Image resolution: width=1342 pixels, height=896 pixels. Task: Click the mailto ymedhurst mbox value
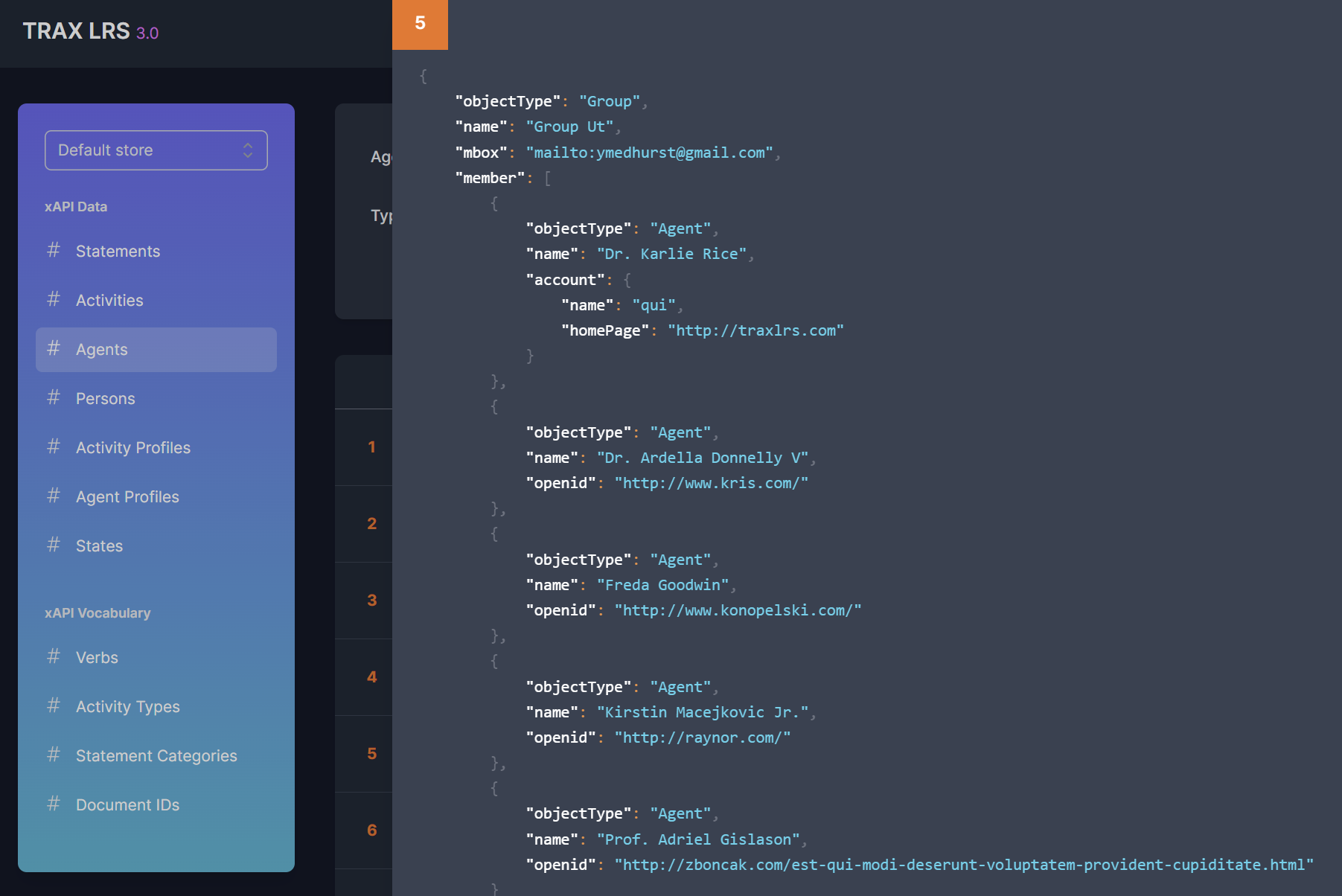pyautogui.click(x=649, y=153)
